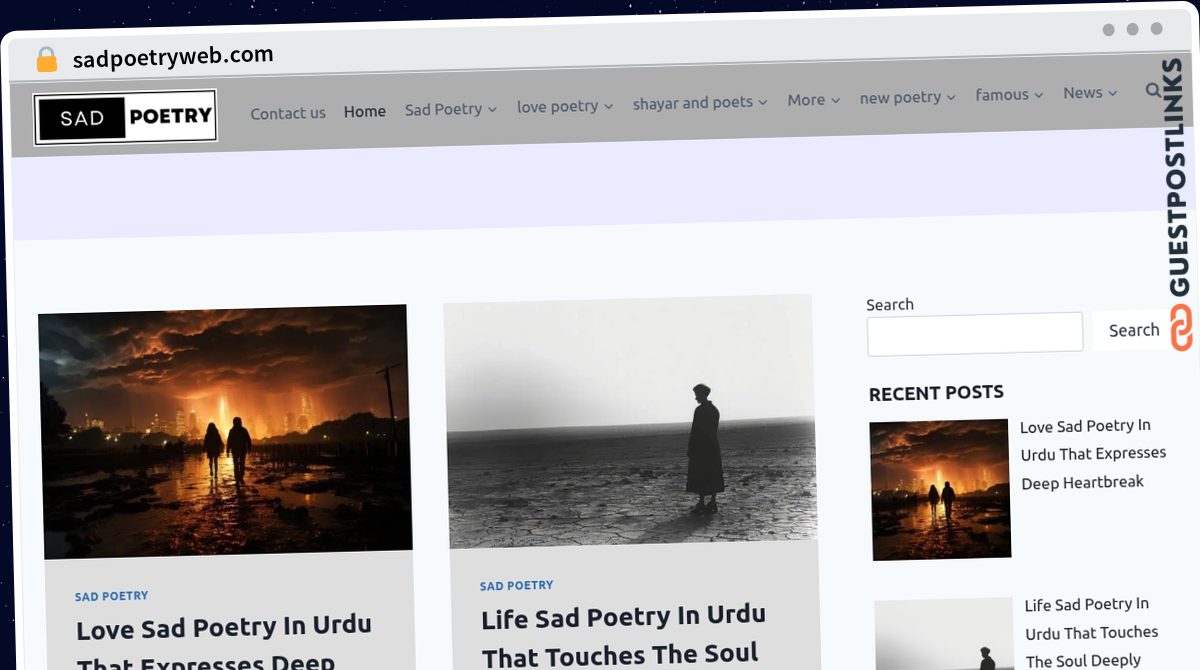Expand the Sad Poetry dropdown menu
The image size is (1200, 670).
click(x=450, y=109)
